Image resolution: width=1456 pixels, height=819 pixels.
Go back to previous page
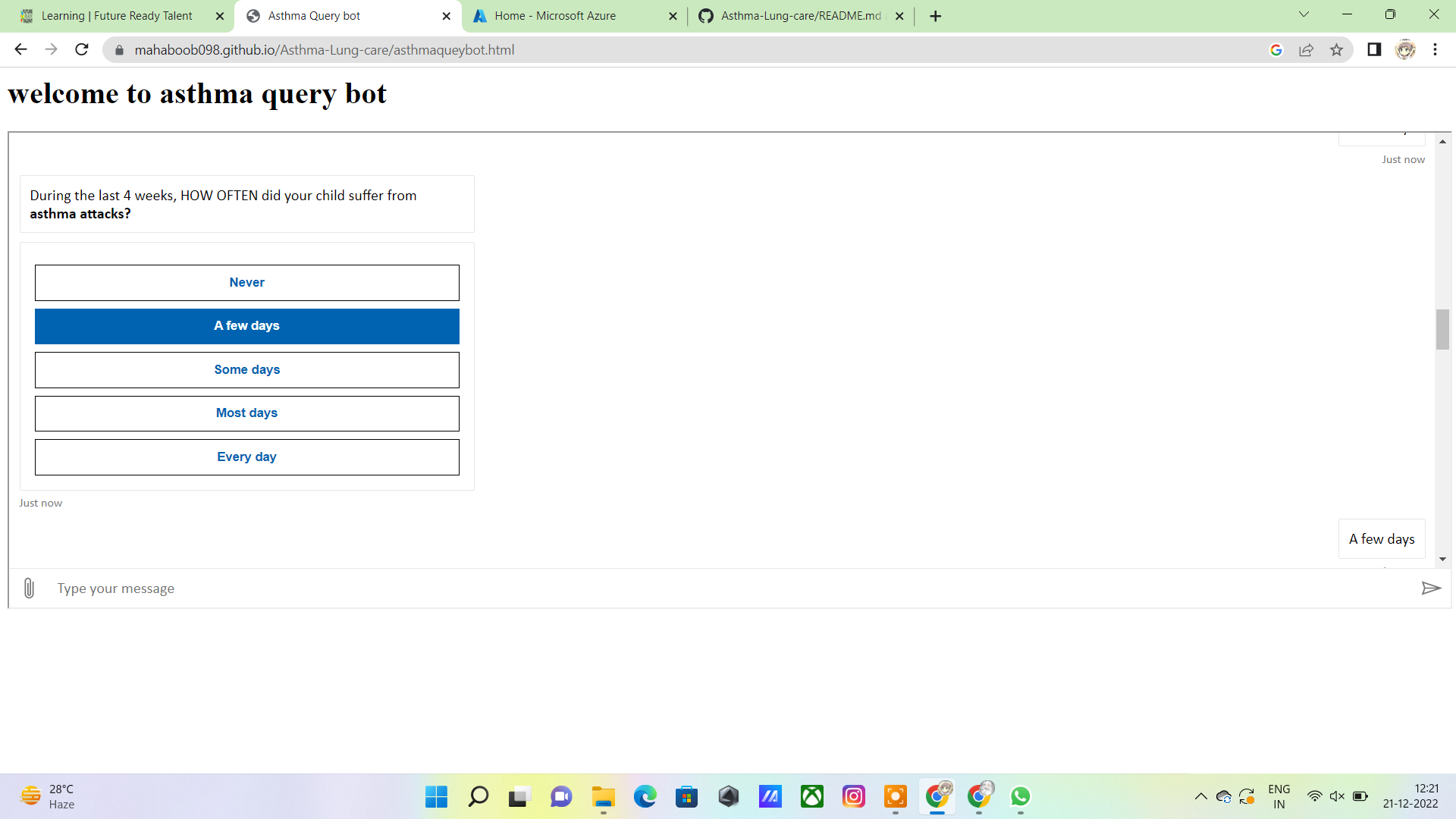click(20, 50)
